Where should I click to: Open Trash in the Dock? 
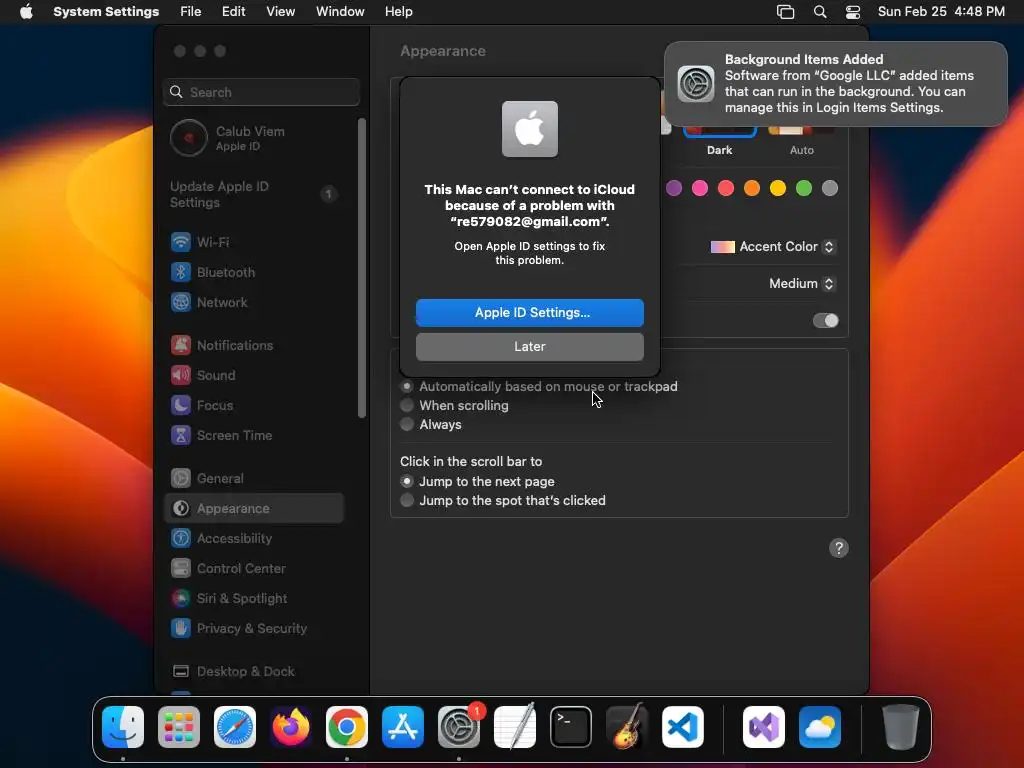901,727
